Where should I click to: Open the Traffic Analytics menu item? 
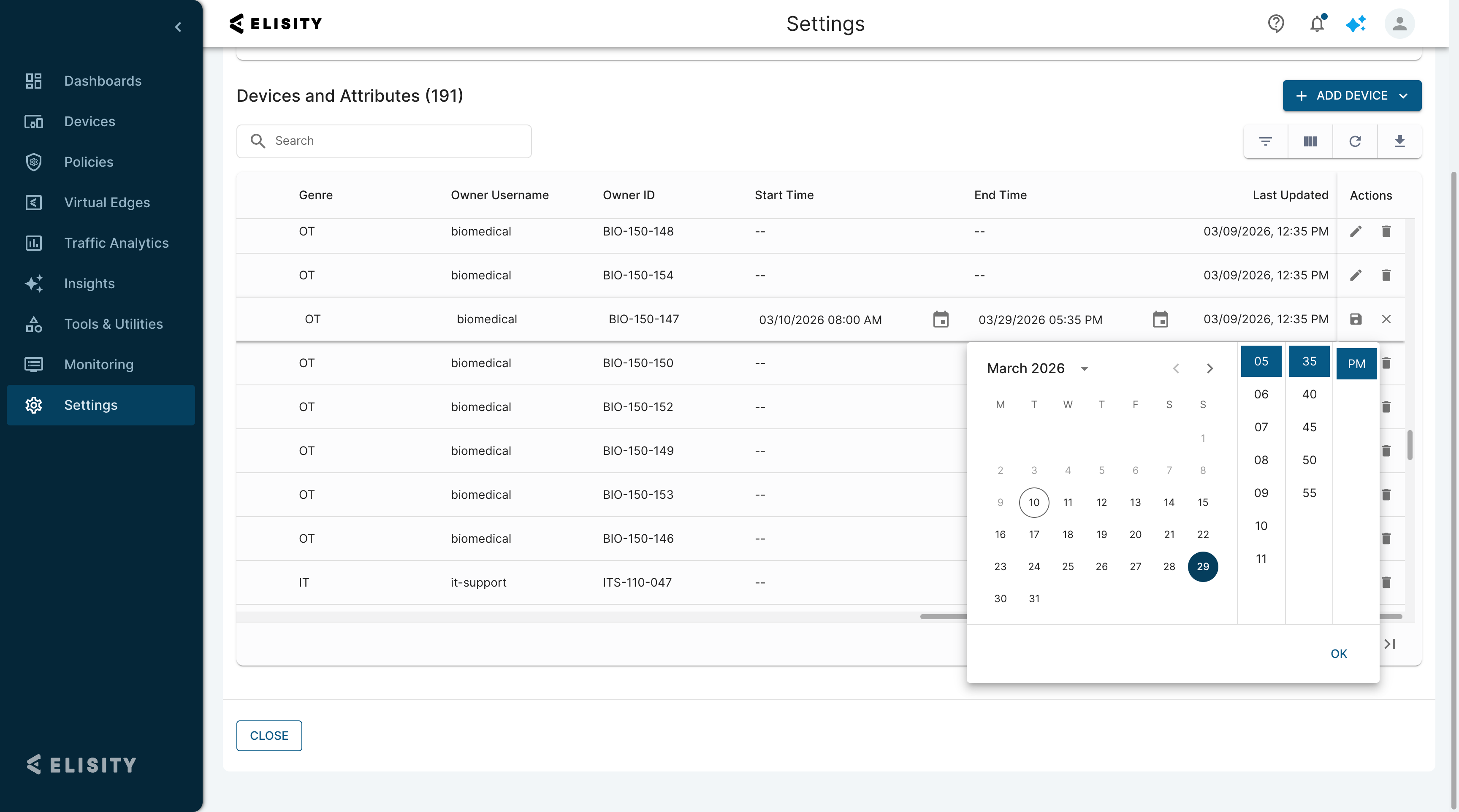(116, 243)
